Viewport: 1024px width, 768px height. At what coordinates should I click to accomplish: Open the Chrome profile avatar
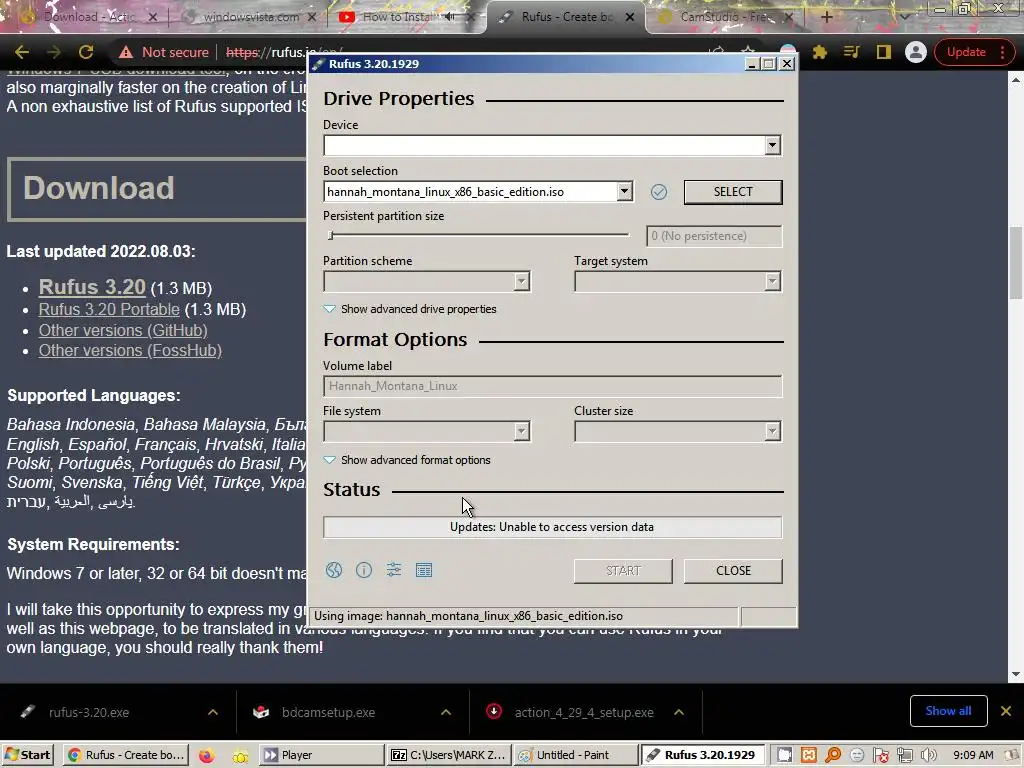(916, 52)
